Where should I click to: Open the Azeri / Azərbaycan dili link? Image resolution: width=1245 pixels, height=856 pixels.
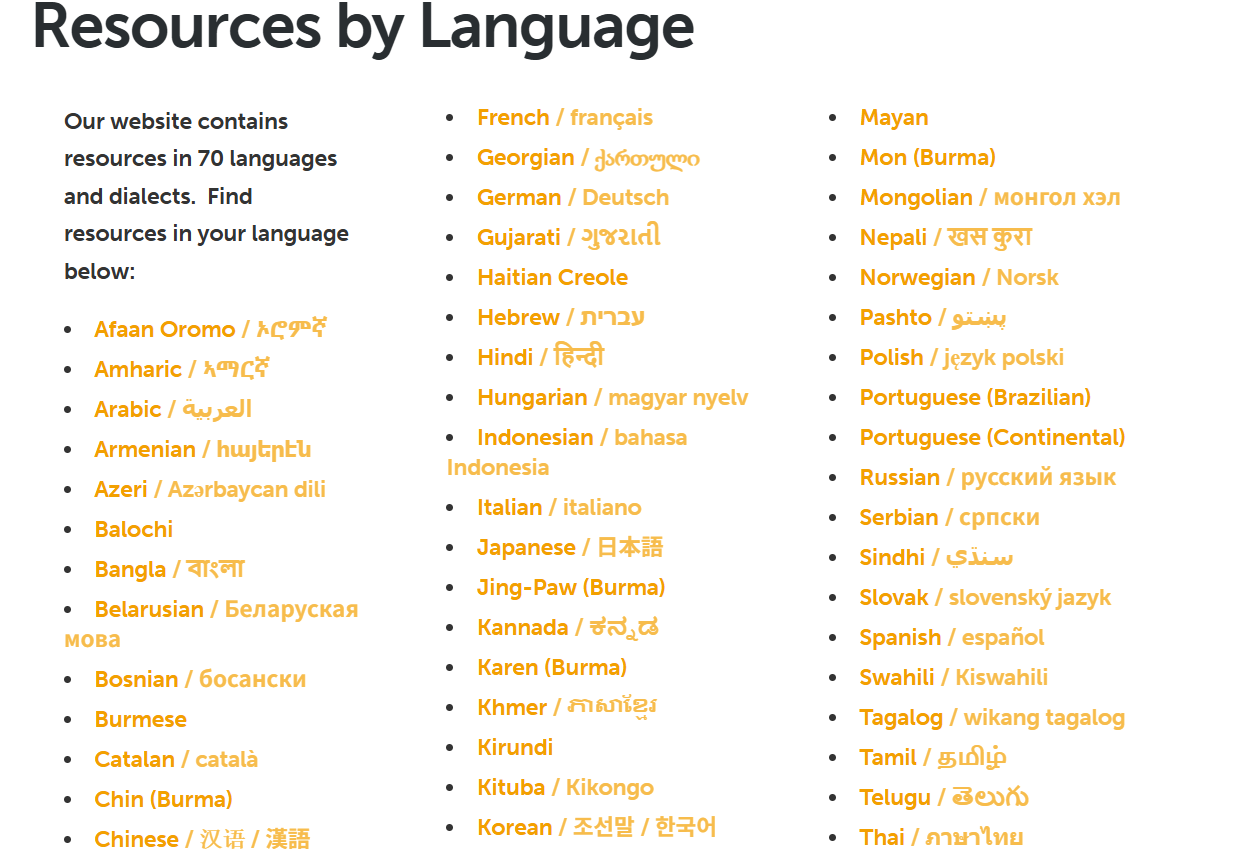210,489
